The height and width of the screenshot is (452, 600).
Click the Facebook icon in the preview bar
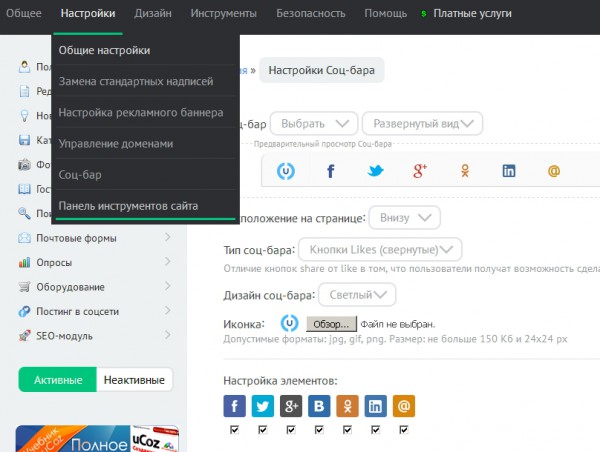[x=331, y=171]
